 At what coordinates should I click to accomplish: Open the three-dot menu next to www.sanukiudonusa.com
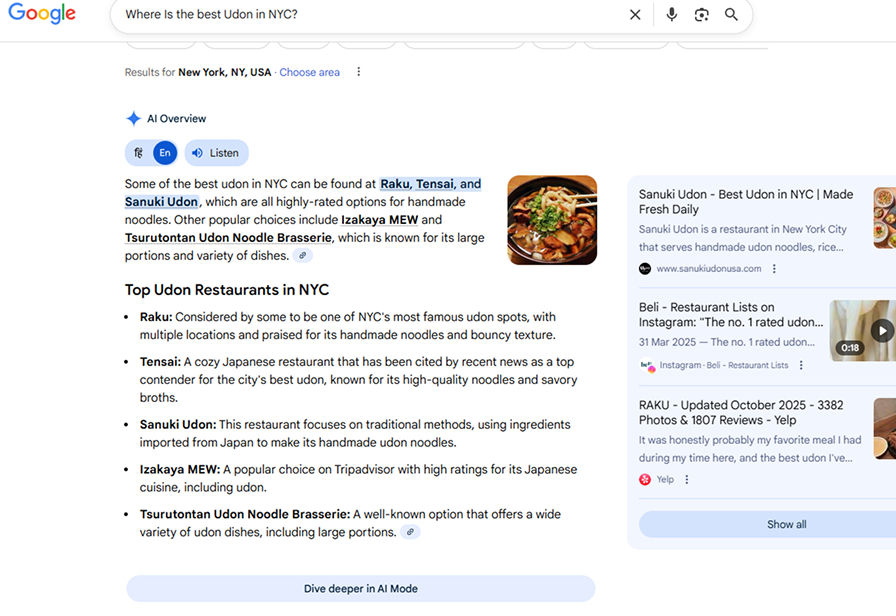tap(774, 269)
